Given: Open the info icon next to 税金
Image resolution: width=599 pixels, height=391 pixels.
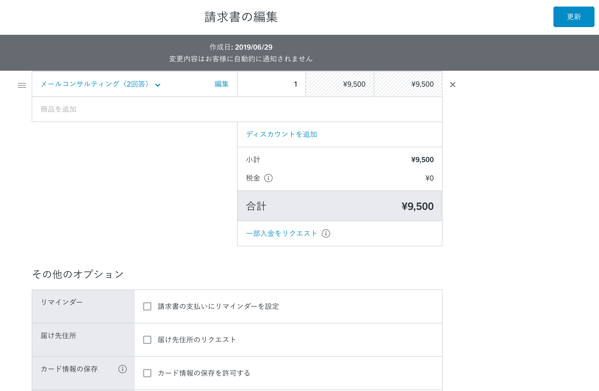Looking at the screenshot, I should click(x=269, y=178).
